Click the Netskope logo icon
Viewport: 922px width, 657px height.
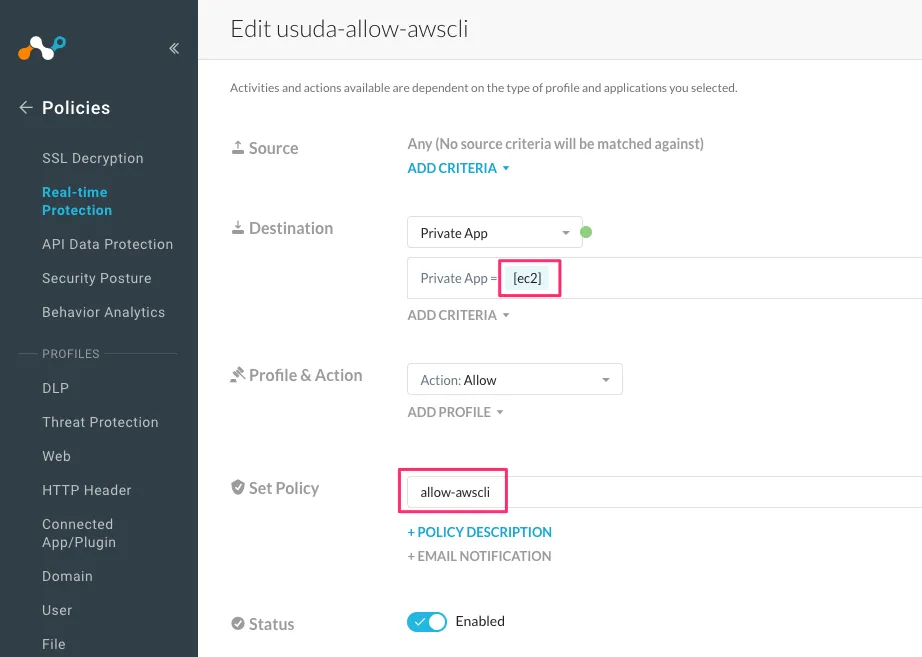(42, 47)
